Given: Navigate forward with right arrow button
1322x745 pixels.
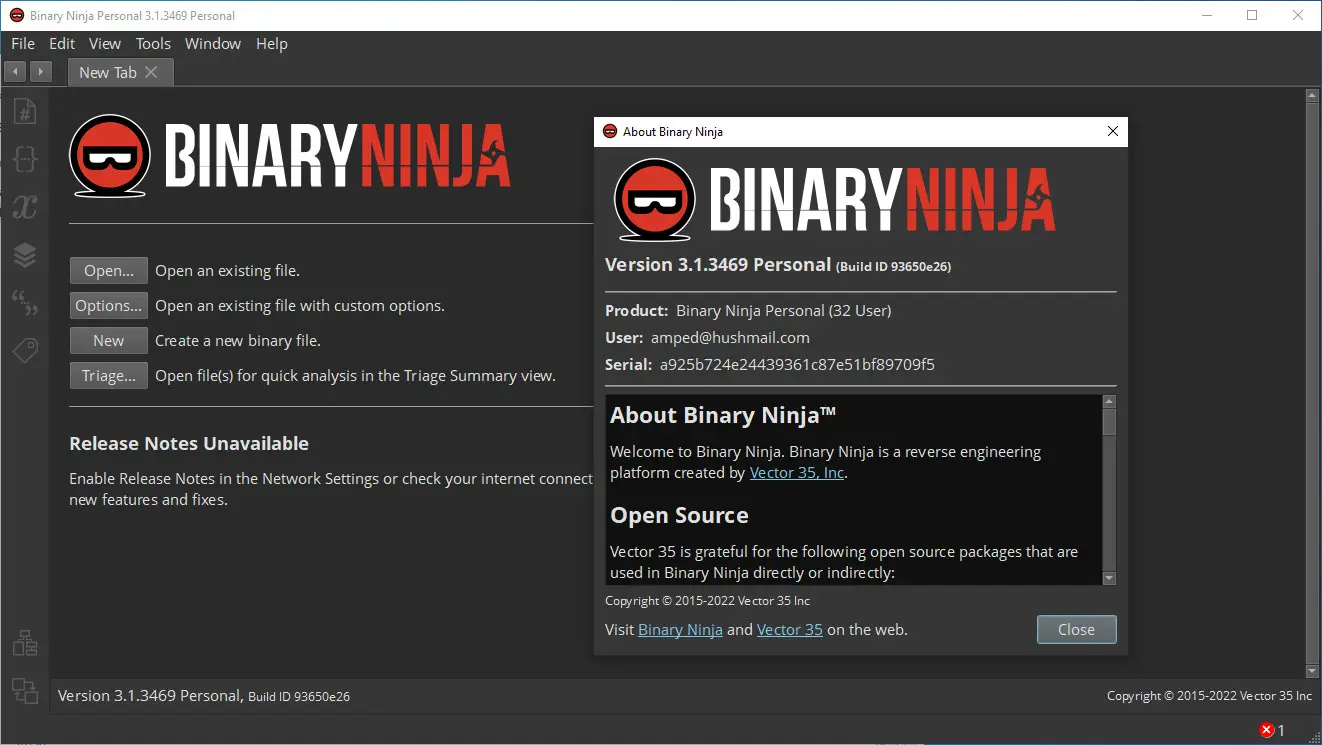Looking at the screenshot, I should 41,72.
